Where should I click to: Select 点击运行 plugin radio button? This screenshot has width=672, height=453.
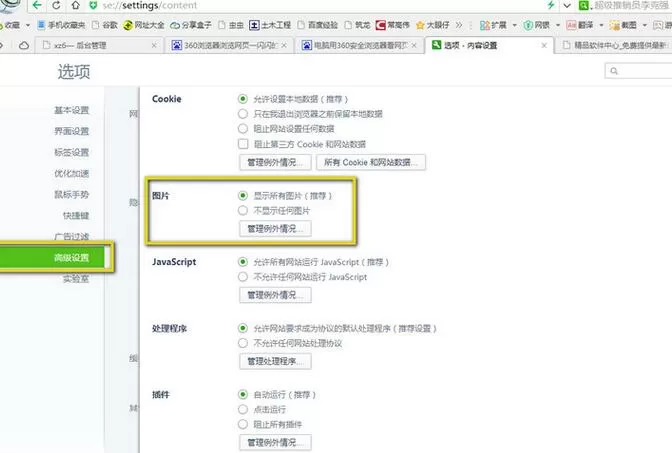(243, 409)
